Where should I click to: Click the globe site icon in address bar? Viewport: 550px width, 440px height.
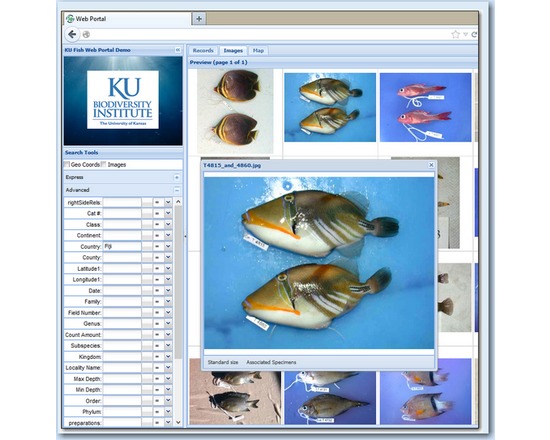pos(86,34)
